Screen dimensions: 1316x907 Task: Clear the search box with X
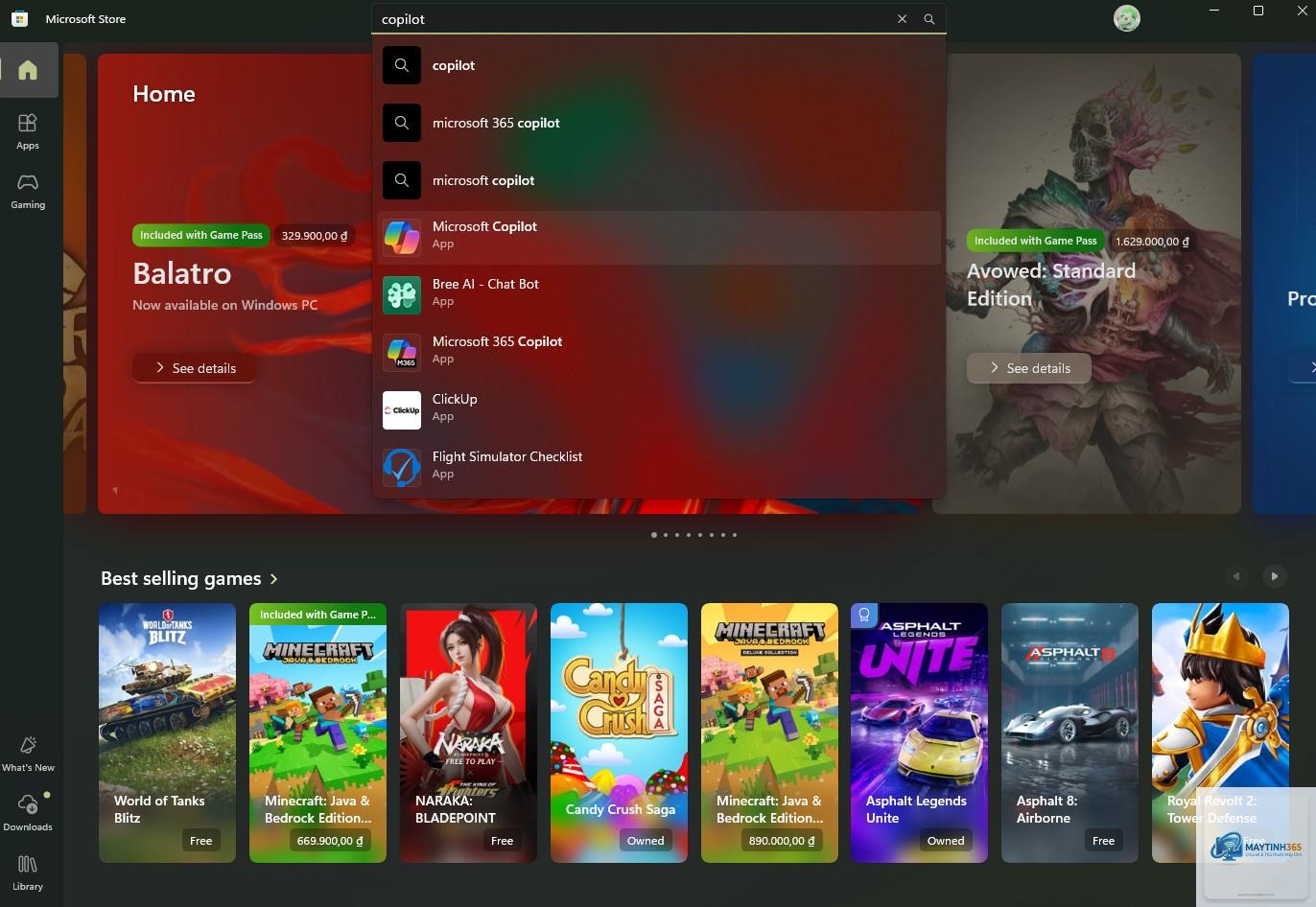(x=902, y=19)
